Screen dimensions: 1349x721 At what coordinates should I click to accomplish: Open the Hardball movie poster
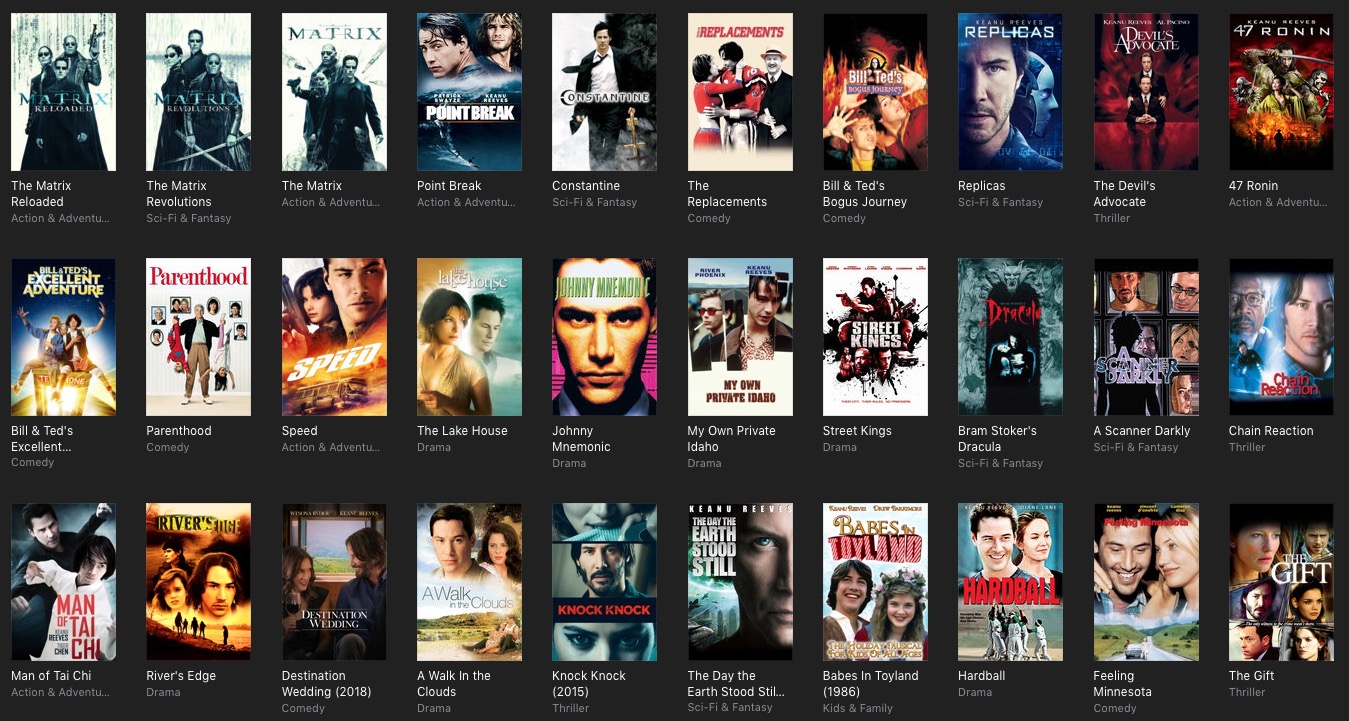(1010, 582)
